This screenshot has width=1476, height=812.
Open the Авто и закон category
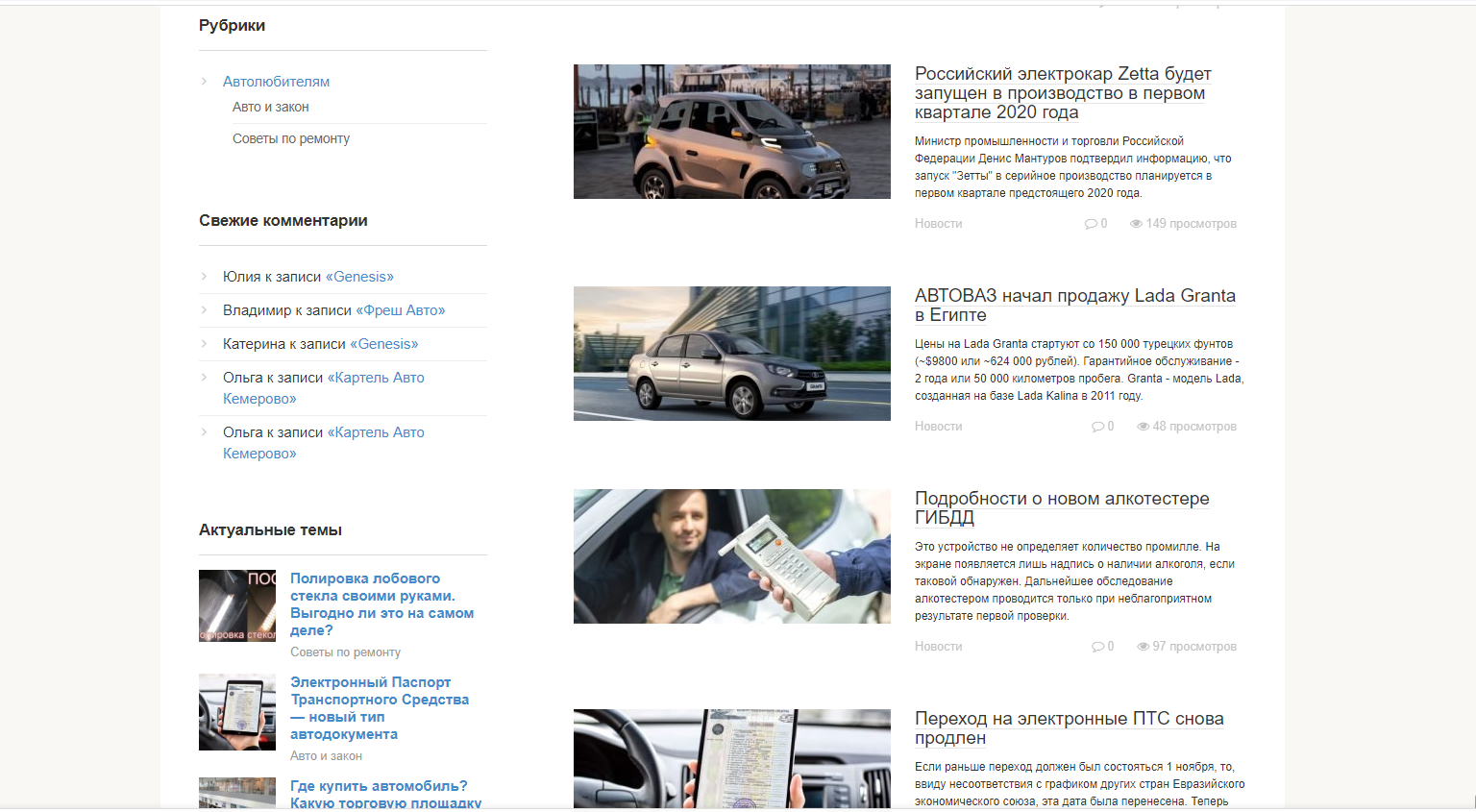270,107
